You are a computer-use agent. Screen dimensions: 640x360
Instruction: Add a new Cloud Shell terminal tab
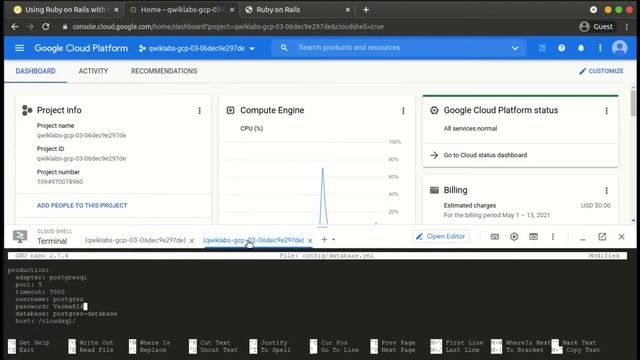(324, 240)
